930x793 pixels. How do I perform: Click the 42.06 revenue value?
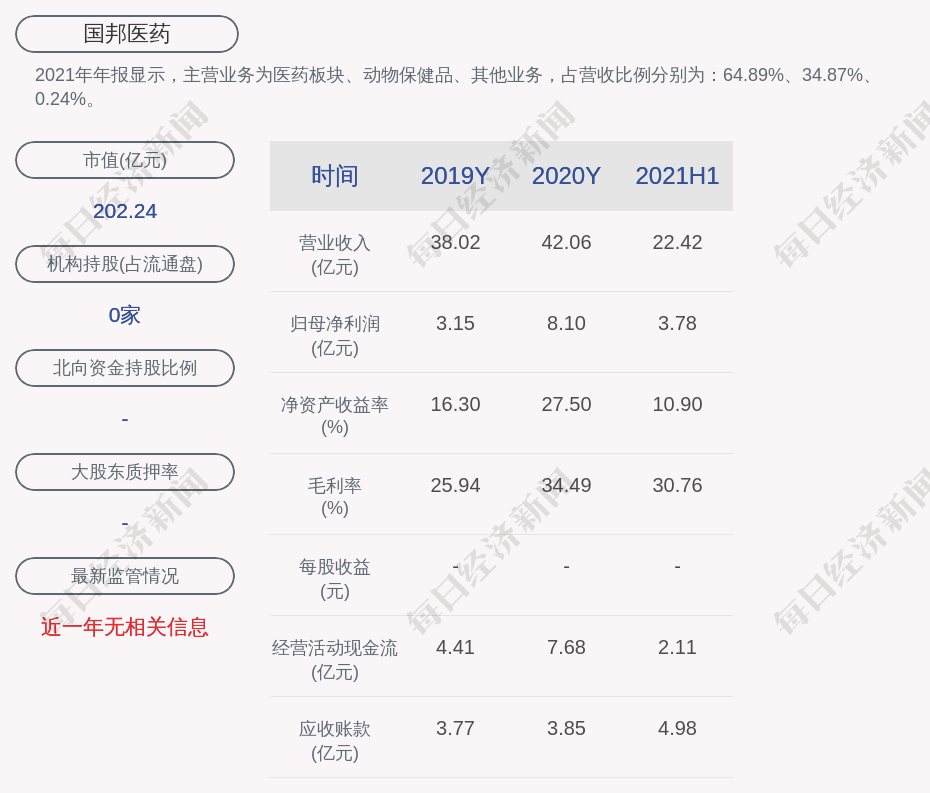tap(566, 243)
